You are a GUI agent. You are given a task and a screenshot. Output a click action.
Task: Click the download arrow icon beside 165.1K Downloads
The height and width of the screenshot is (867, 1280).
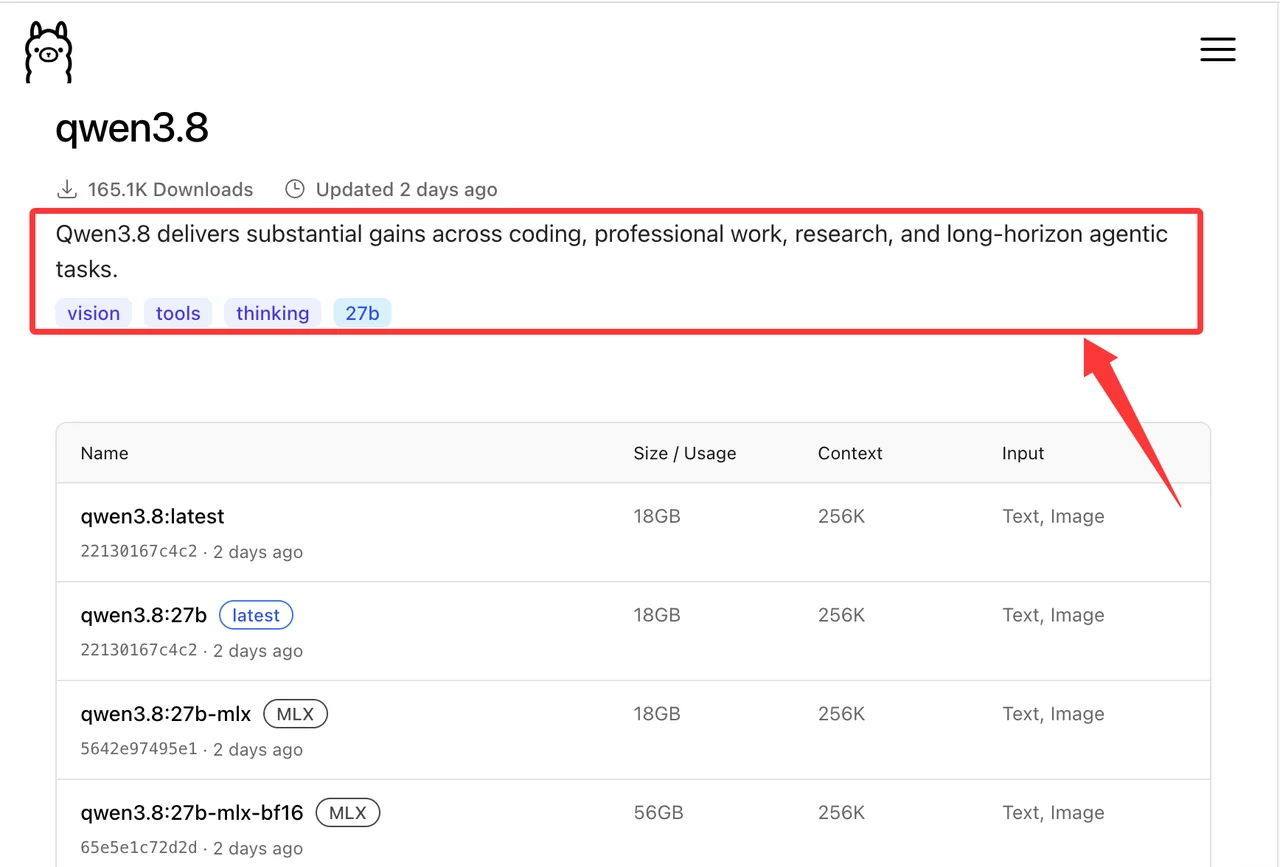[x=67, y=189]
